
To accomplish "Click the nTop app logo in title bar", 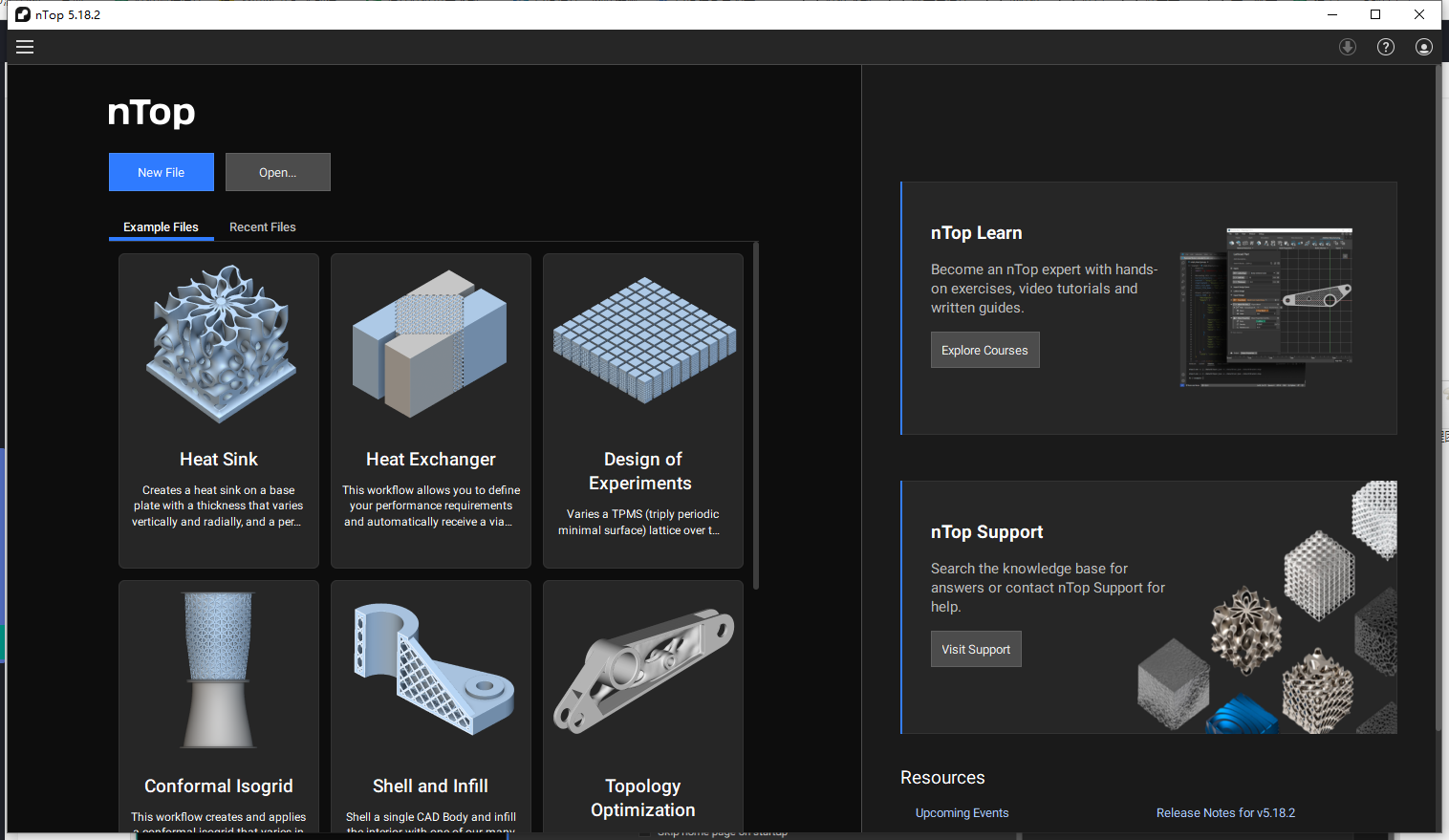I will [x=23, y=14].
